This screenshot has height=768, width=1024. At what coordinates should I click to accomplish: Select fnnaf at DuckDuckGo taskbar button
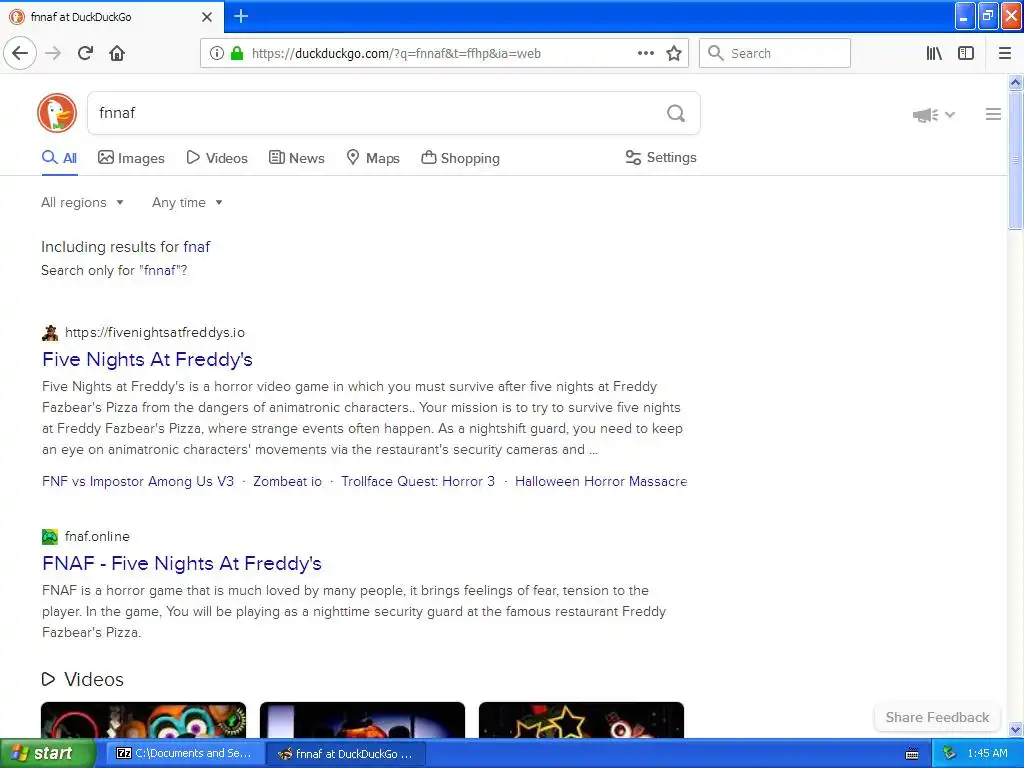(347, 754)
